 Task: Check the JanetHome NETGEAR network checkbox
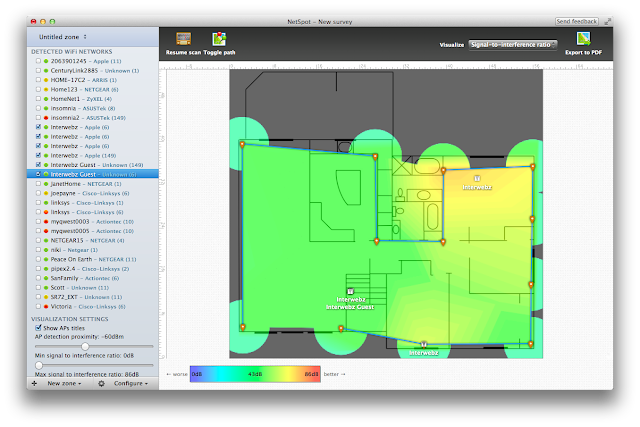pos(38,184)
